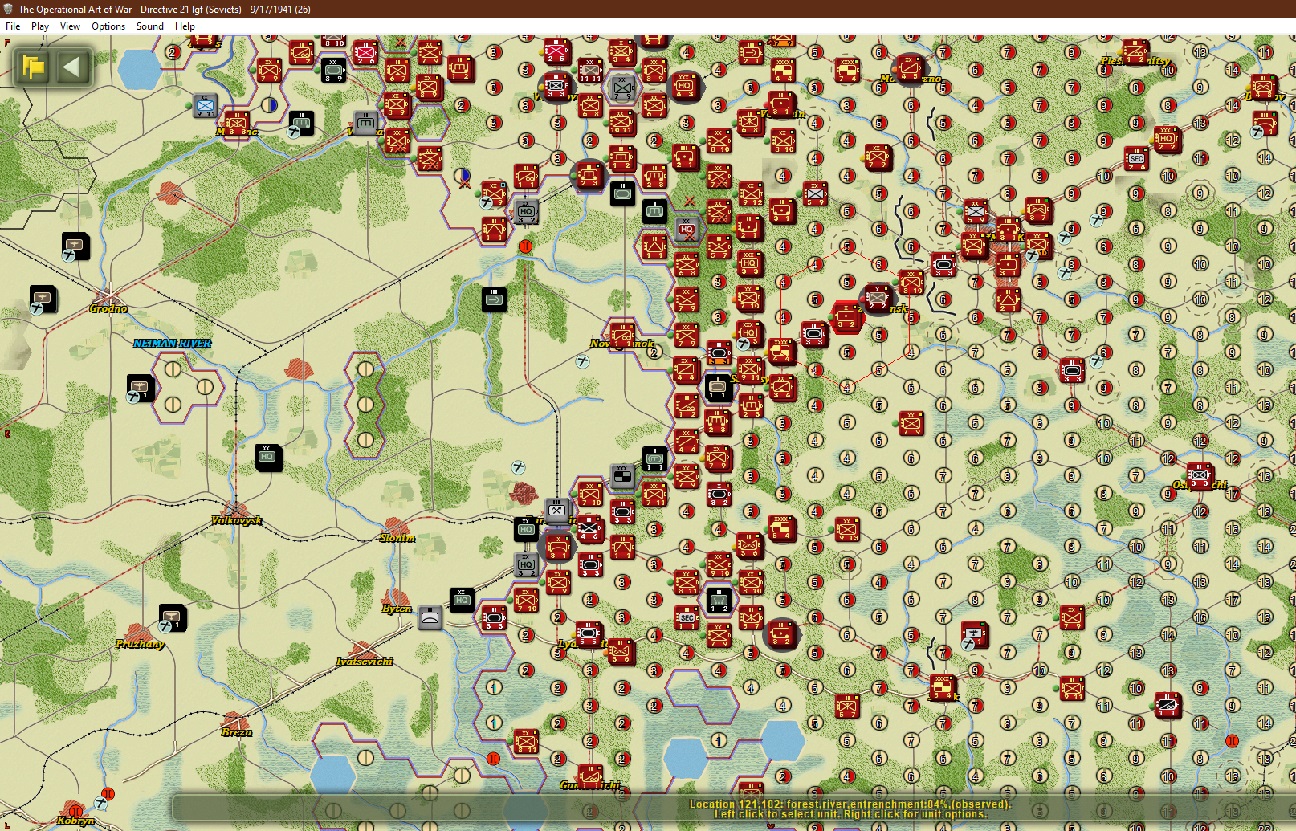Click airfield plane marker northwest of Slonim

coord(518,466)
